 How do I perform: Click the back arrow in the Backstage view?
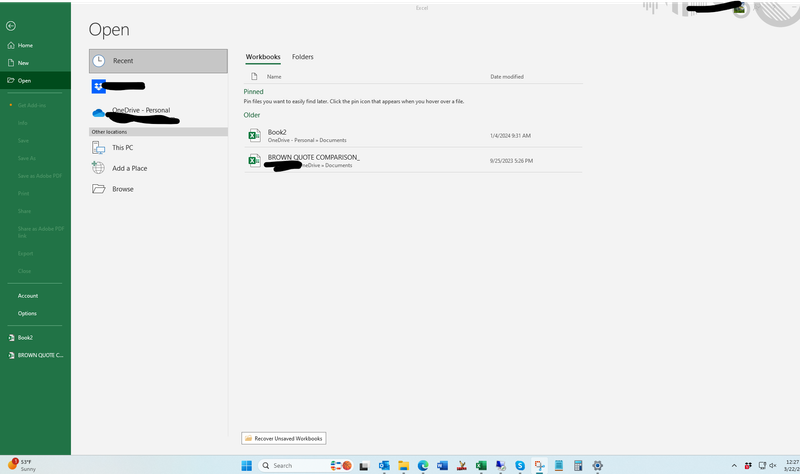click(x=10, y=25)
